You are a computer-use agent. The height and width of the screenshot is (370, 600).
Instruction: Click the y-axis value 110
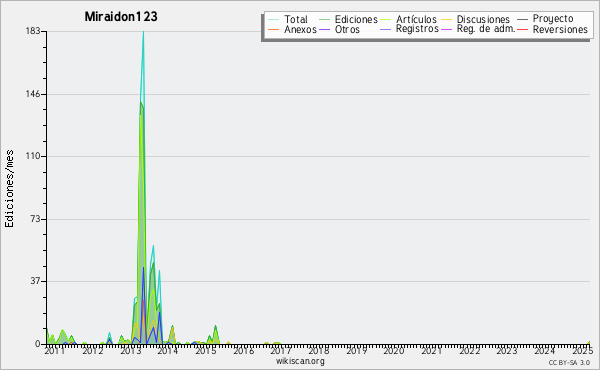point(33,156)
